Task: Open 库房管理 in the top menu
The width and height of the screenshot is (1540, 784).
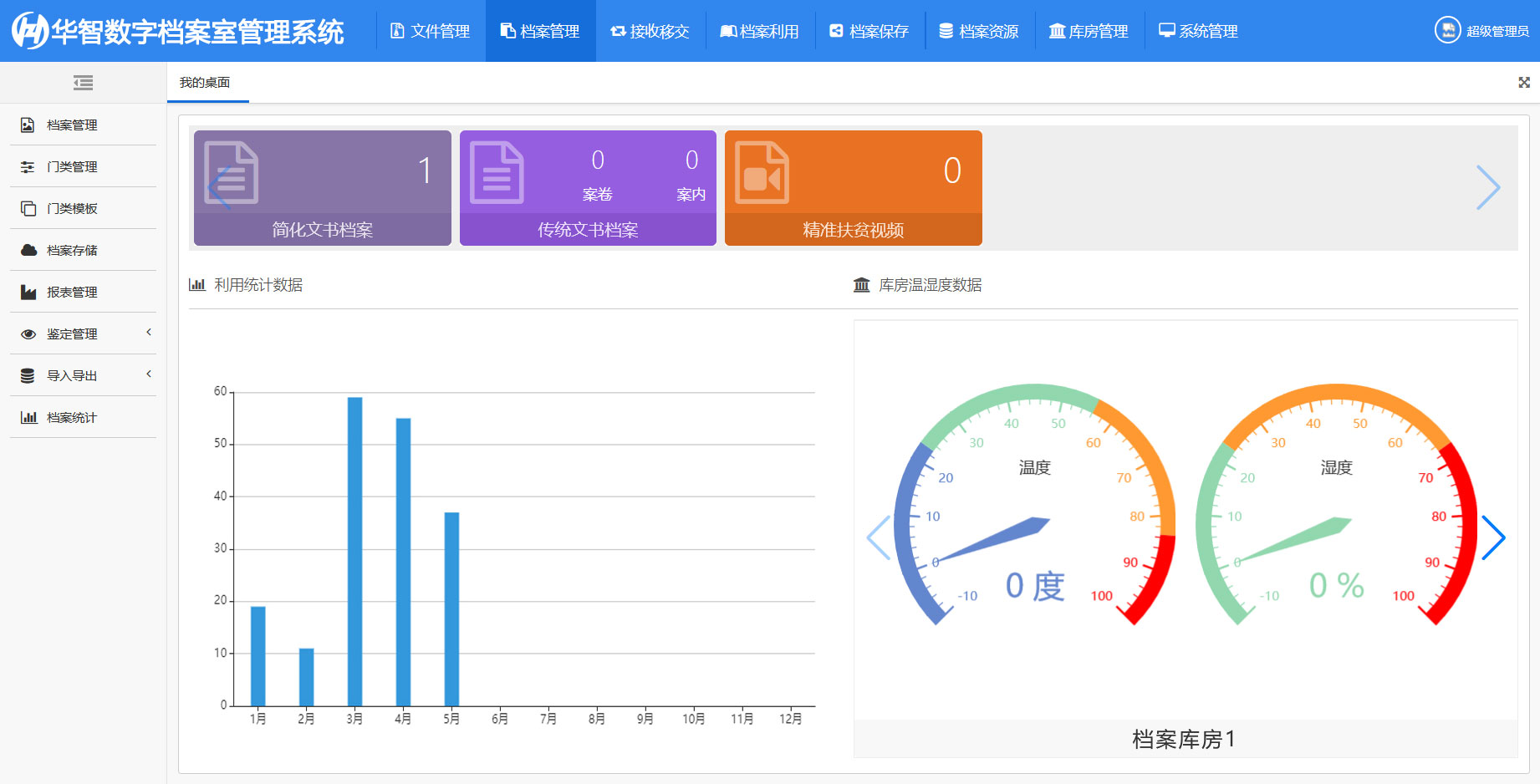Action: click(1089, 31)
